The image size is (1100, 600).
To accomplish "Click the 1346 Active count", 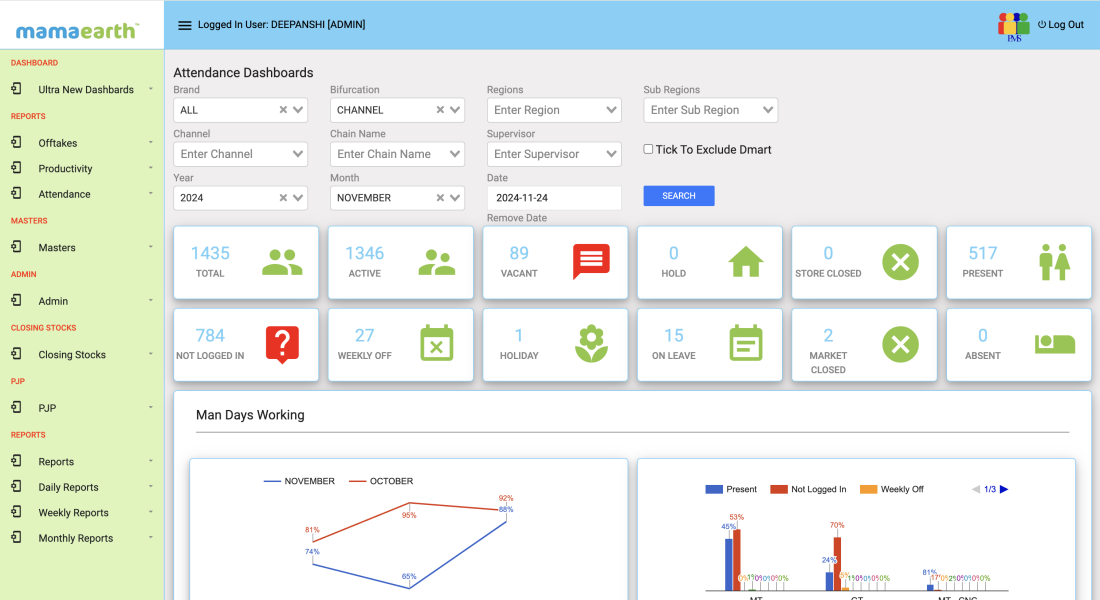I will (365, 253).
